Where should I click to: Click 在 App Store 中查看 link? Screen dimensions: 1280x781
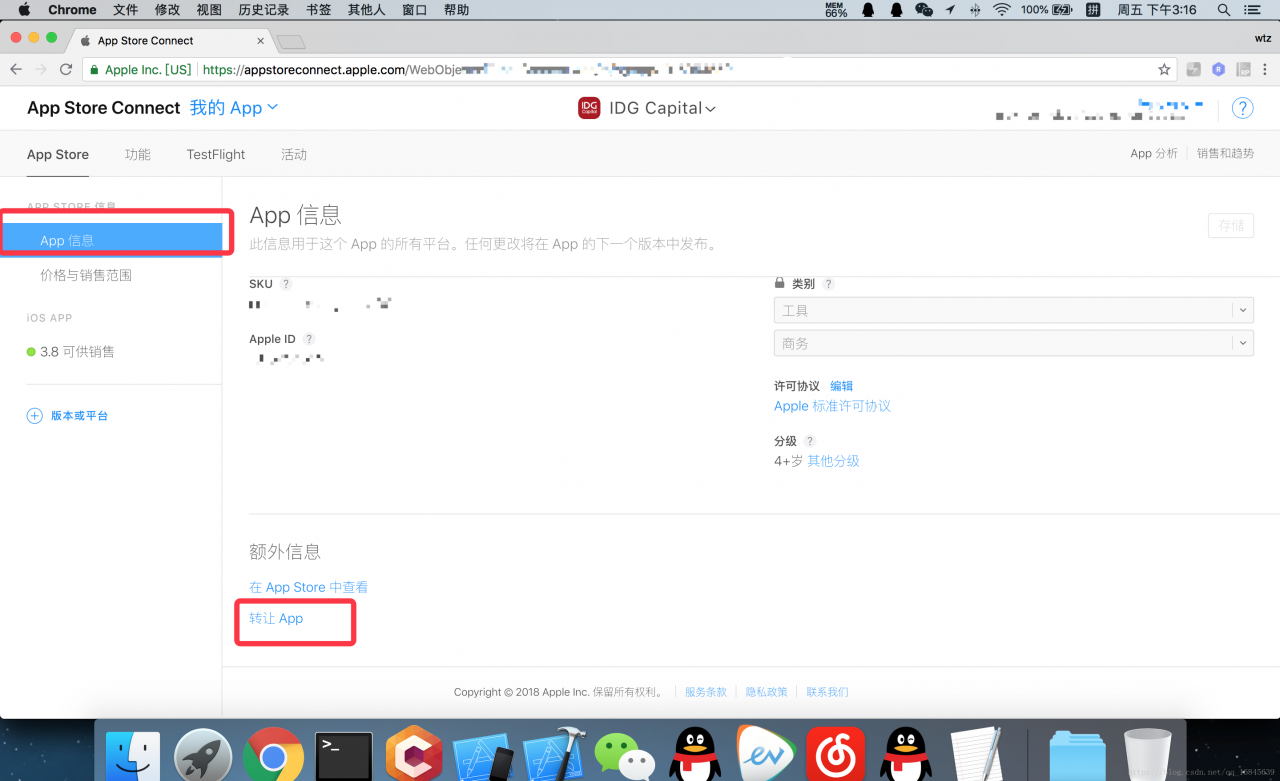(309, 587)
